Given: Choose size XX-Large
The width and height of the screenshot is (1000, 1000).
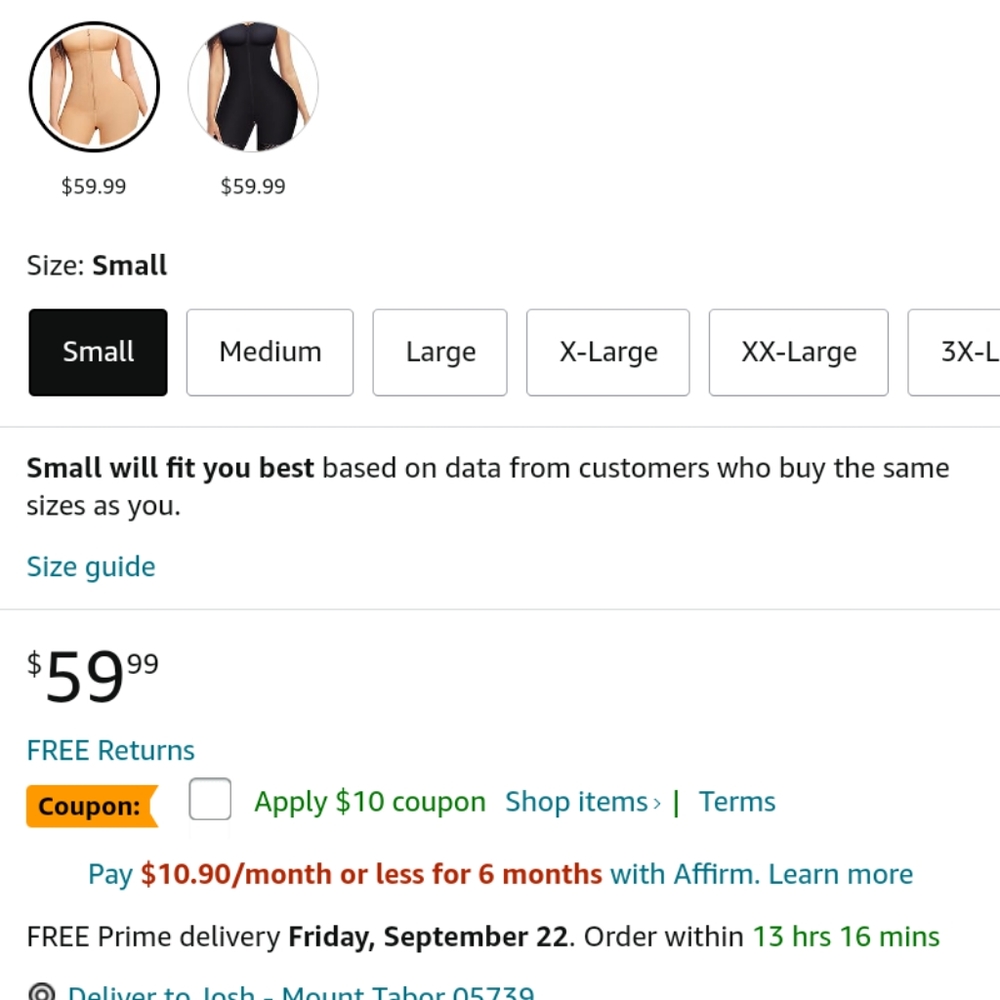Looking at the screenshot, I should tap(798, 352).
